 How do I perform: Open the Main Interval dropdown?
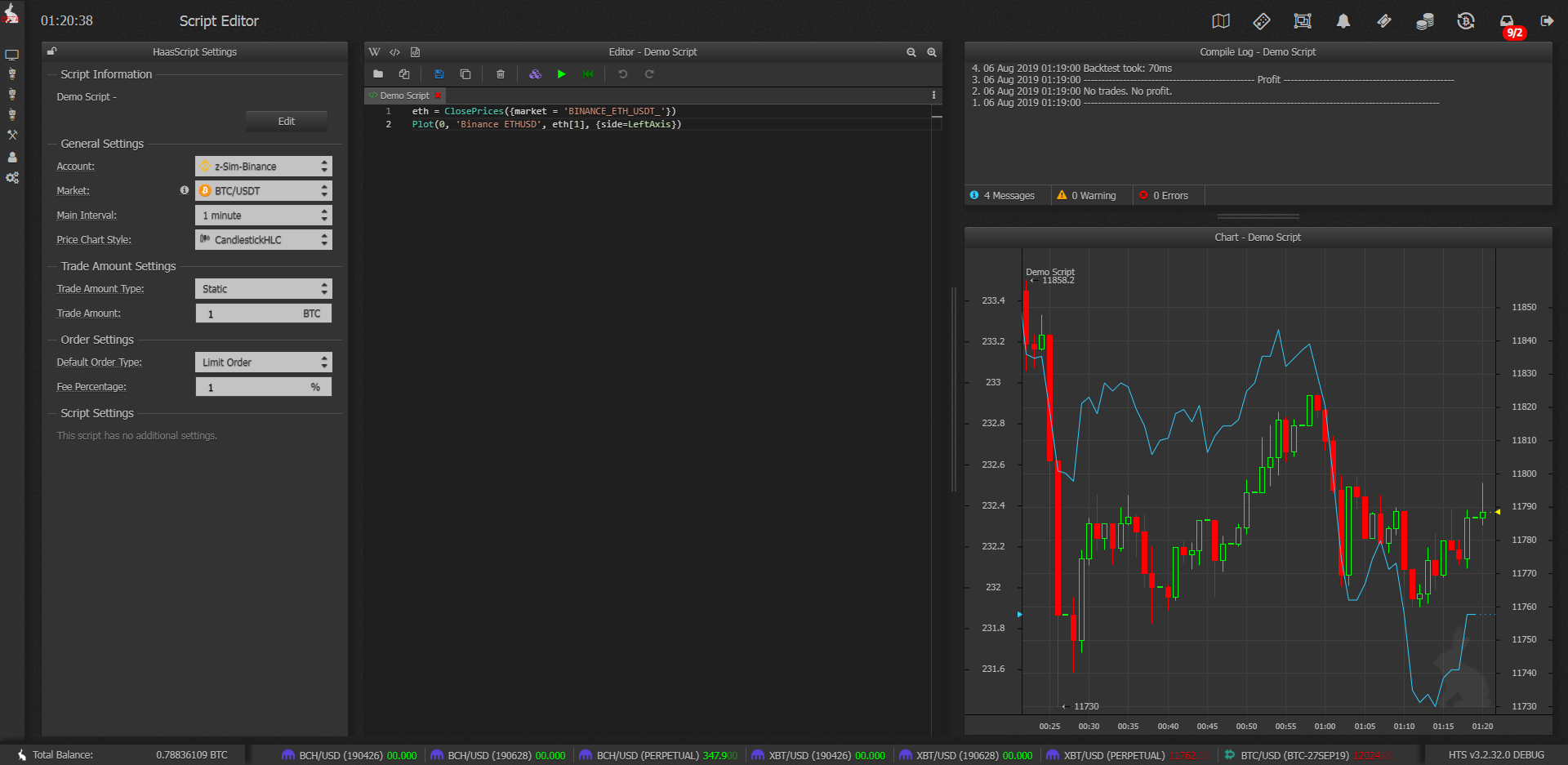click(264, 216)
